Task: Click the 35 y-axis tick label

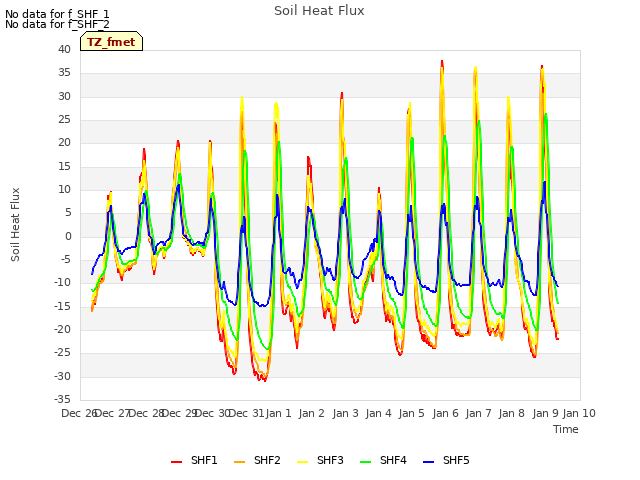Action: click(x=64, y=73)
